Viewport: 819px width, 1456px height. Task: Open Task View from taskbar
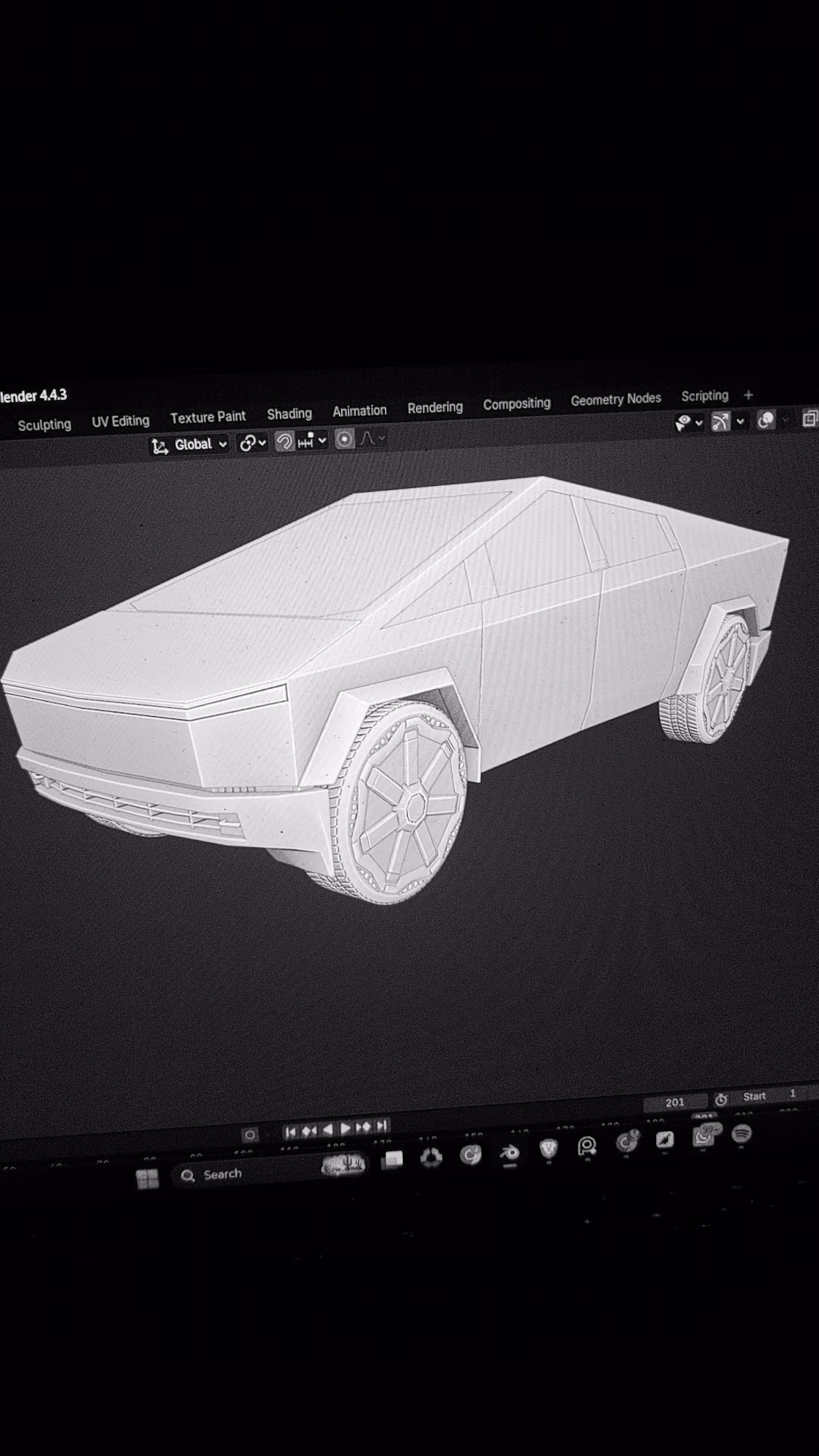click(392, 1160)
